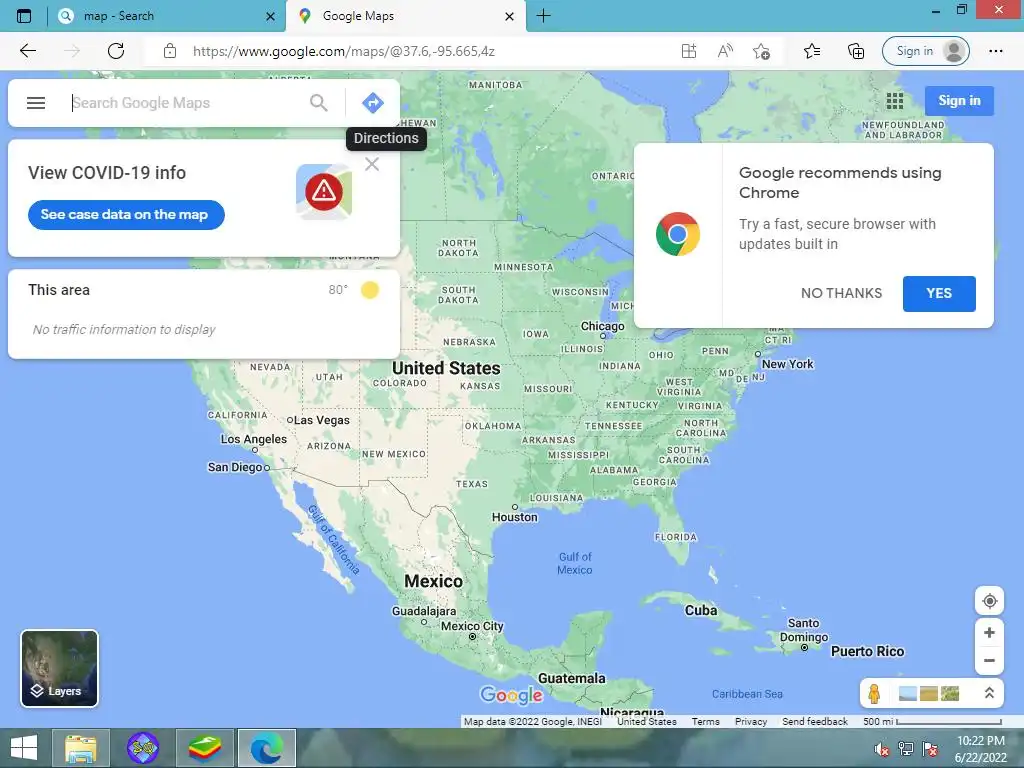This screenshot has width=1024, height=768.
Task: Click the Chicago city label on map
Action: [x=603, y=327]
